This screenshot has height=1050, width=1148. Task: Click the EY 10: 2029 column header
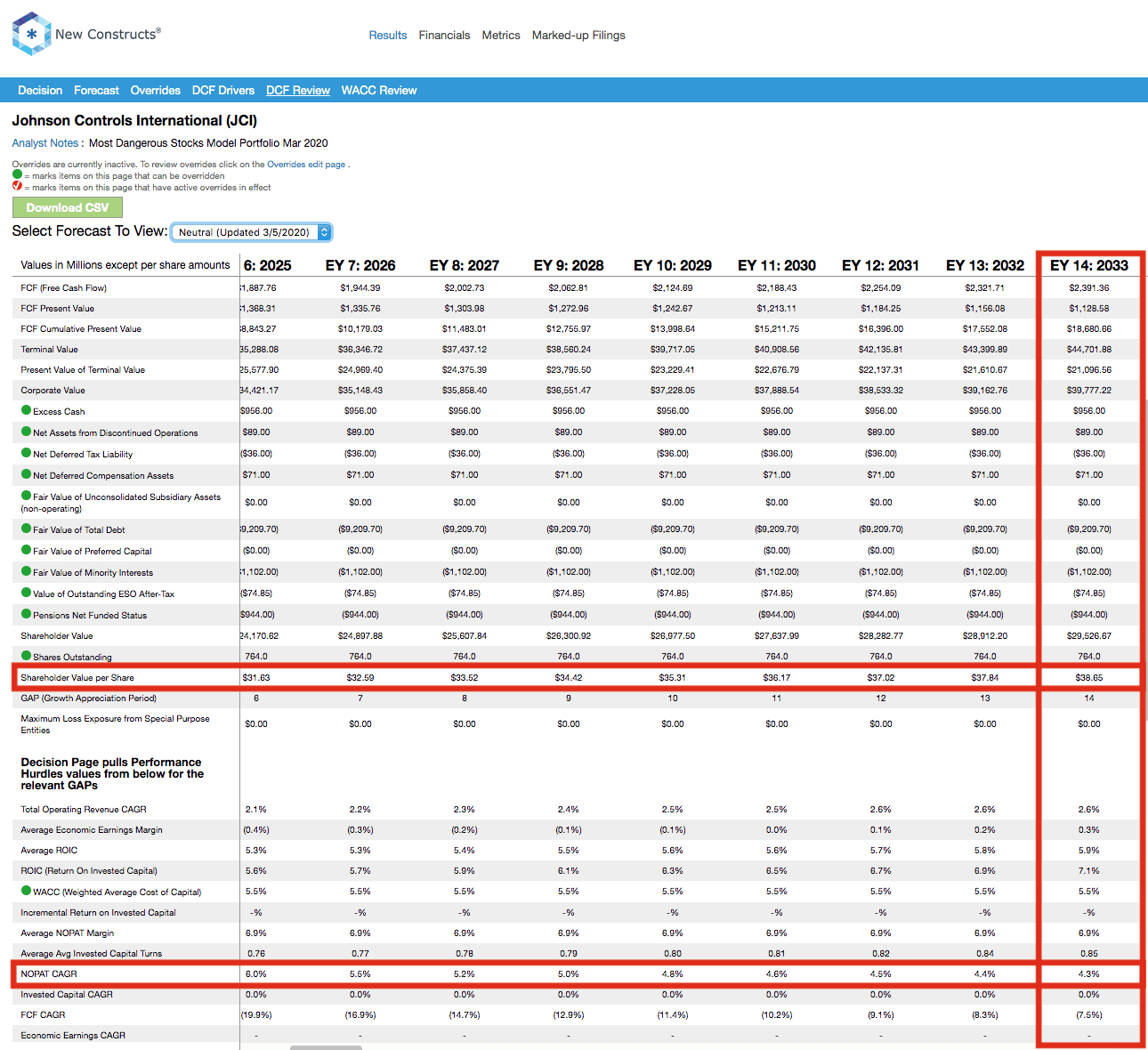(x=673, y=265)
